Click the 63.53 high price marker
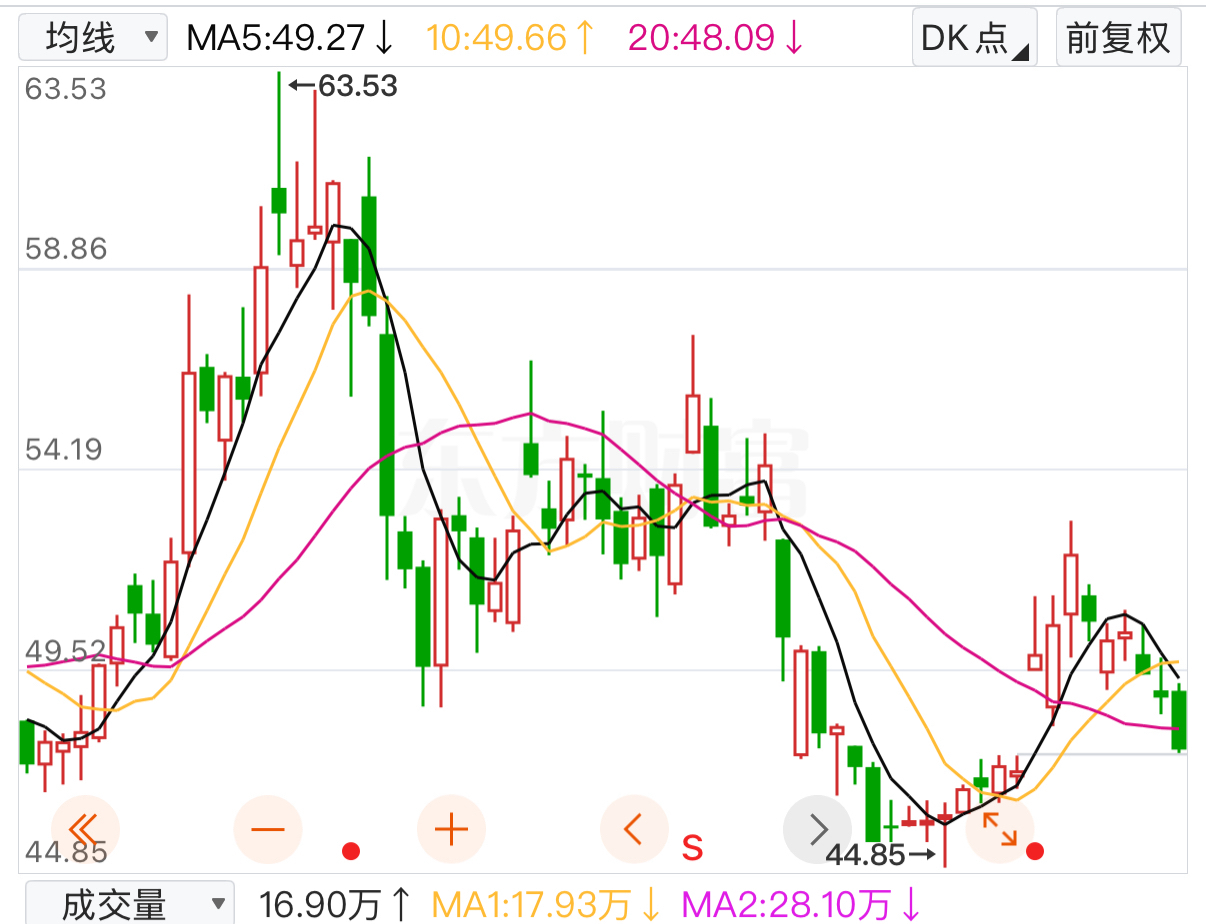The width and height of the screenshot is (1206, 924). coord(343,87)
